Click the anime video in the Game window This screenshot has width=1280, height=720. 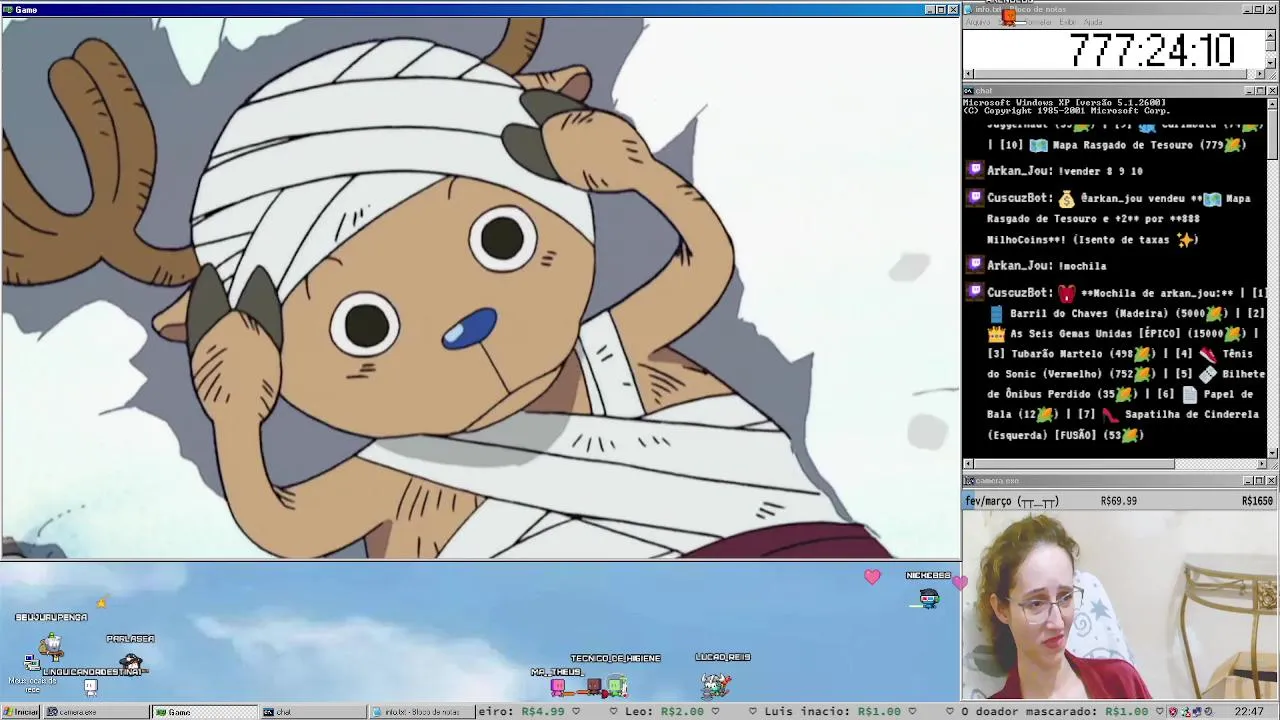pyautogui.click(x=480, y=288)
